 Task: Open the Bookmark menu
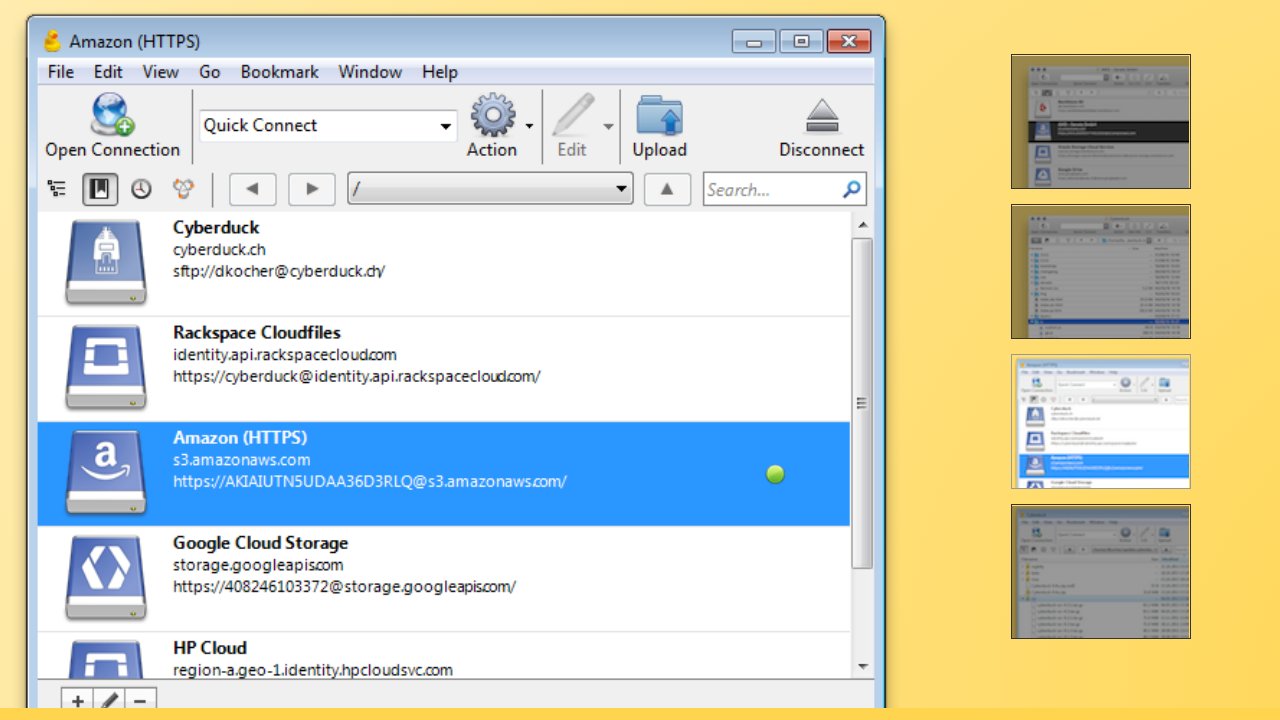pos(279,72)
